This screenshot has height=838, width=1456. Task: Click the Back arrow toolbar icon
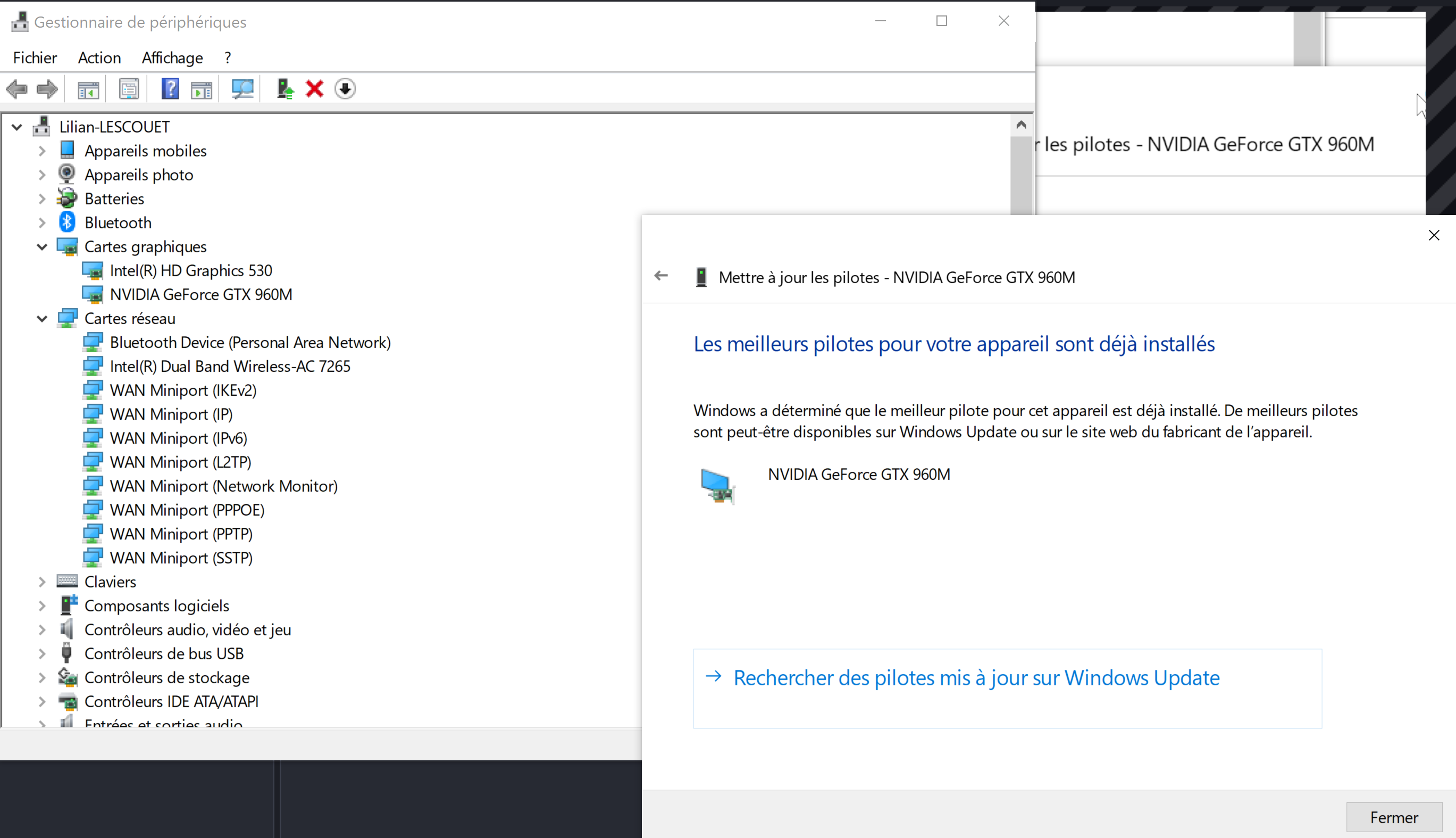pyautogui.click(x=16, y=89)
